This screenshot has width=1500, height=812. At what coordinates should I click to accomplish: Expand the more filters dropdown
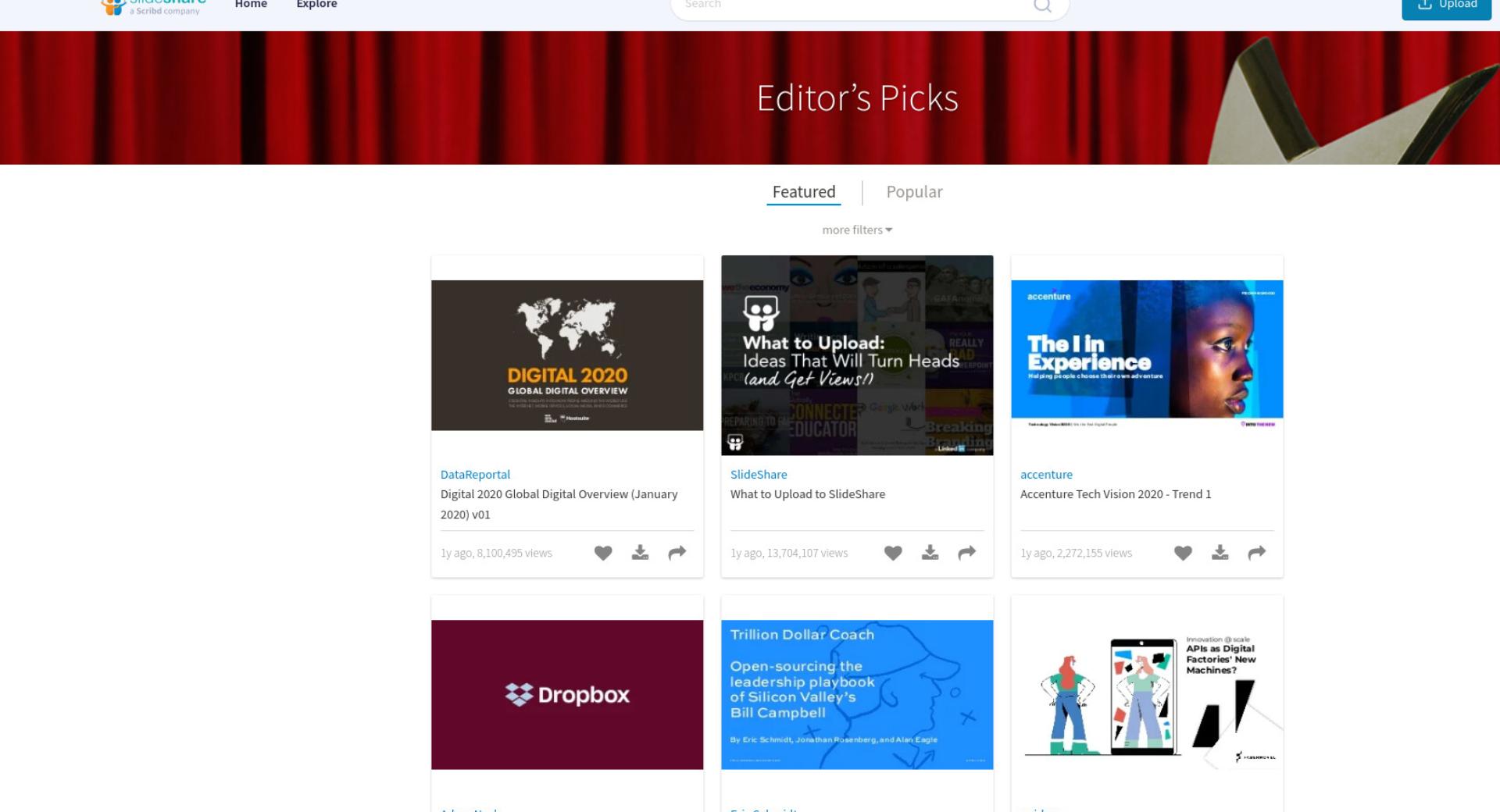coord(857,230)
